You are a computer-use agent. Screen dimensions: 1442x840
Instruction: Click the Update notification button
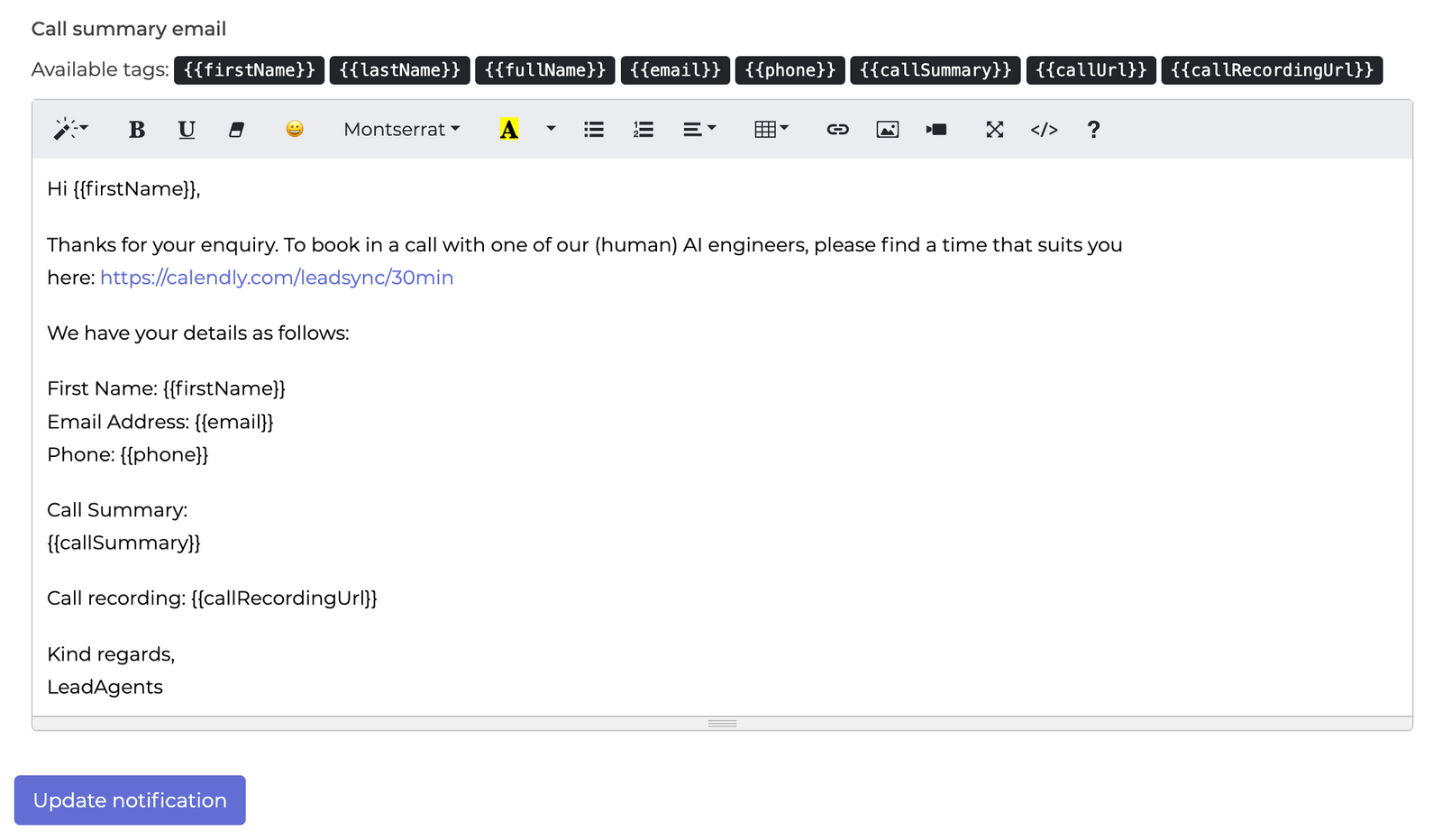pyautogui.click(x=130, y=800)
